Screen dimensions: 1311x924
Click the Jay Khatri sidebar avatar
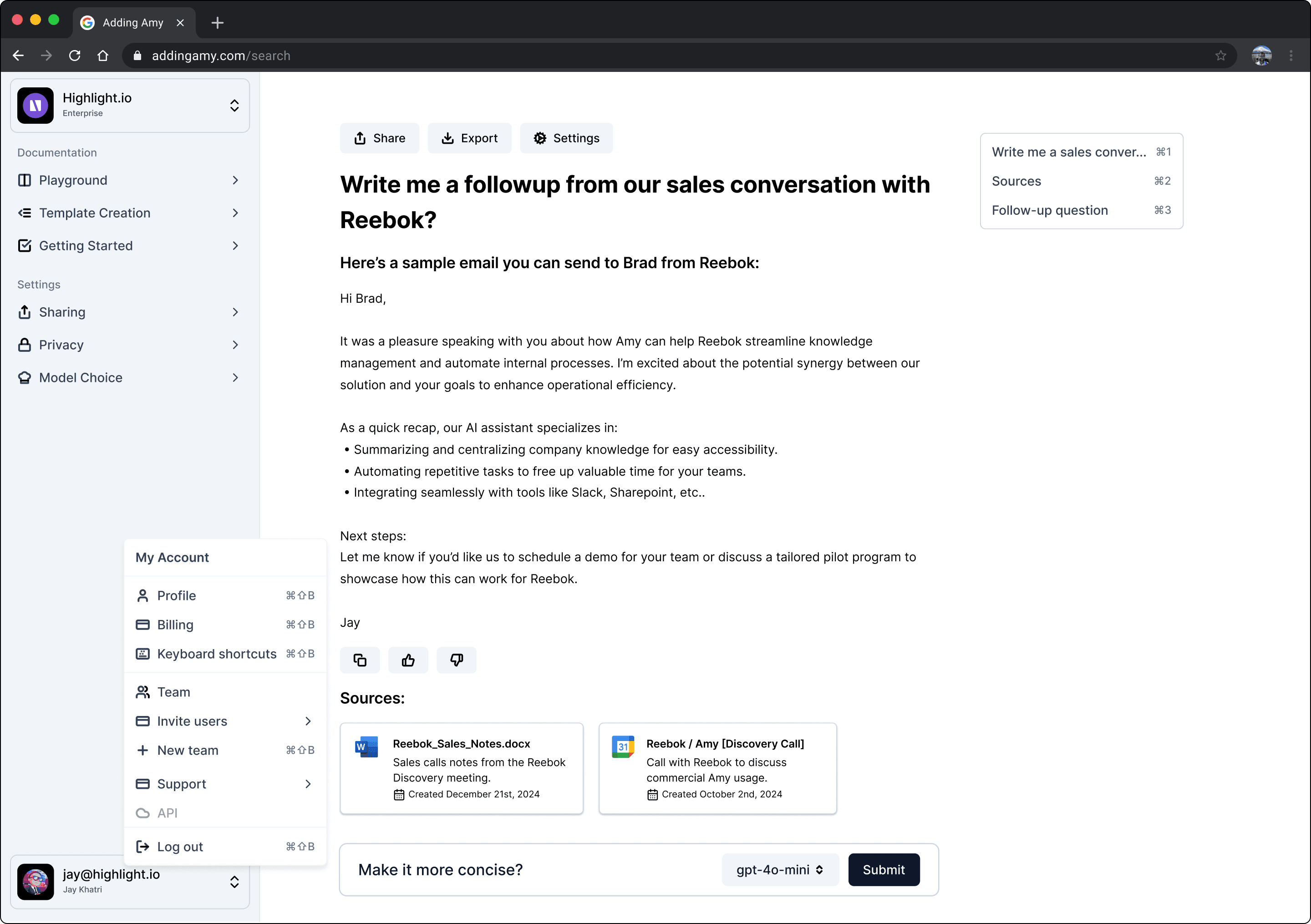click(36, 881)
